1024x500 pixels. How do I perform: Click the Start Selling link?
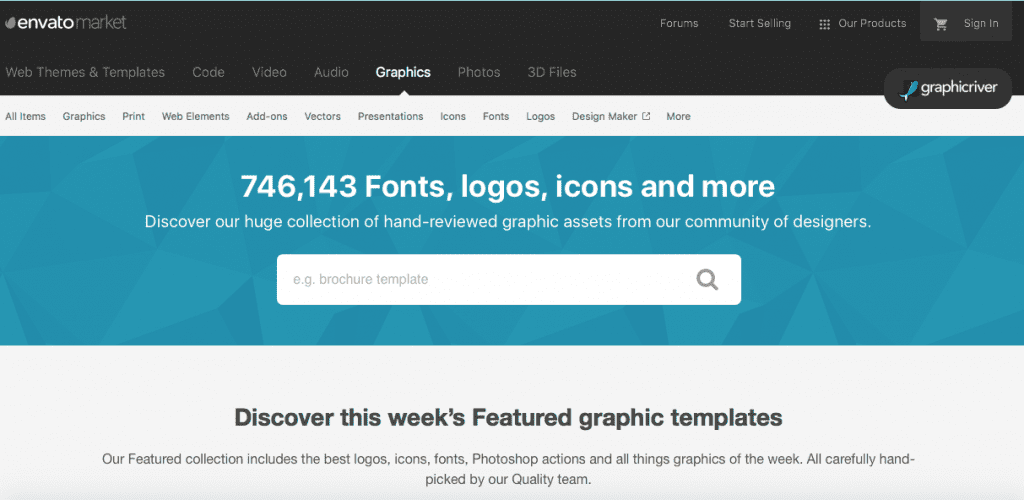coord(759,24)
